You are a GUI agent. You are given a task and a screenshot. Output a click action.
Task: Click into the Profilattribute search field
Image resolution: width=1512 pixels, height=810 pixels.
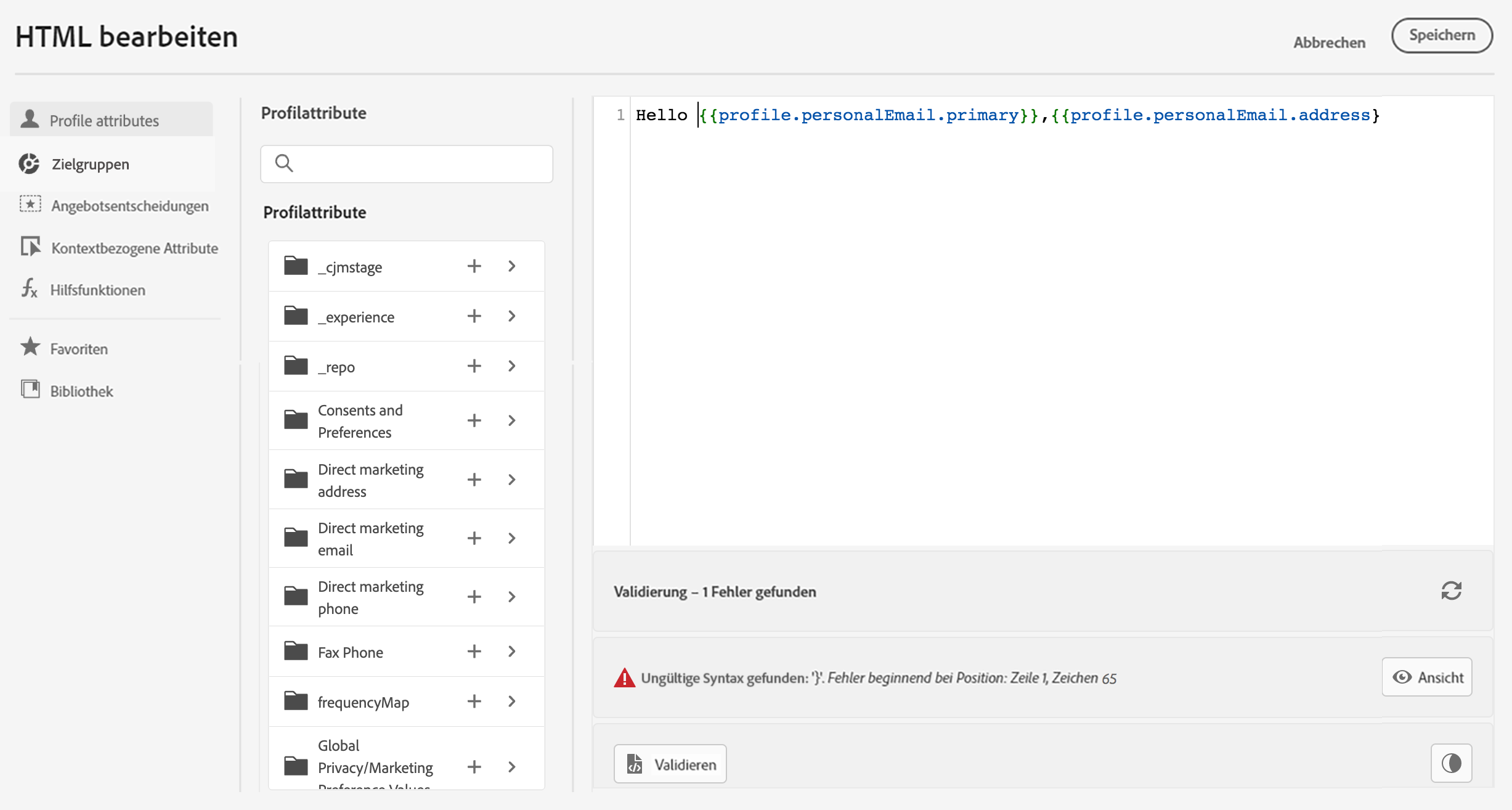click(x=419, y=164)
